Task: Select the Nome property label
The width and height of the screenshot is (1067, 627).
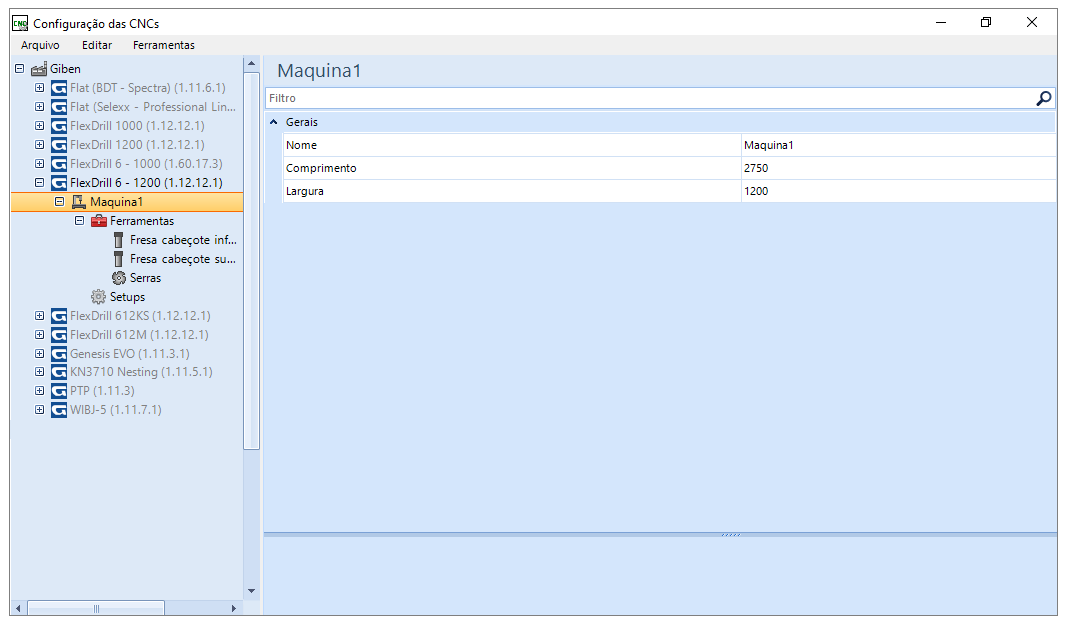Action: [301, 146]
